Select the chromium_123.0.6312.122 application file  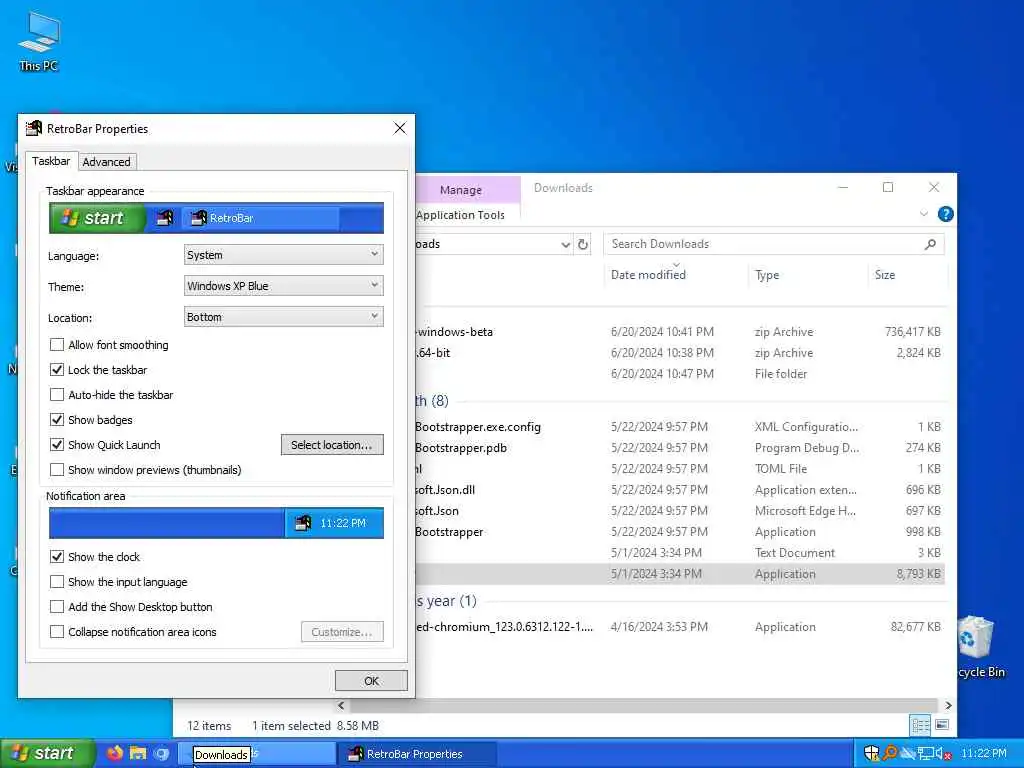(x=679, y=626)
